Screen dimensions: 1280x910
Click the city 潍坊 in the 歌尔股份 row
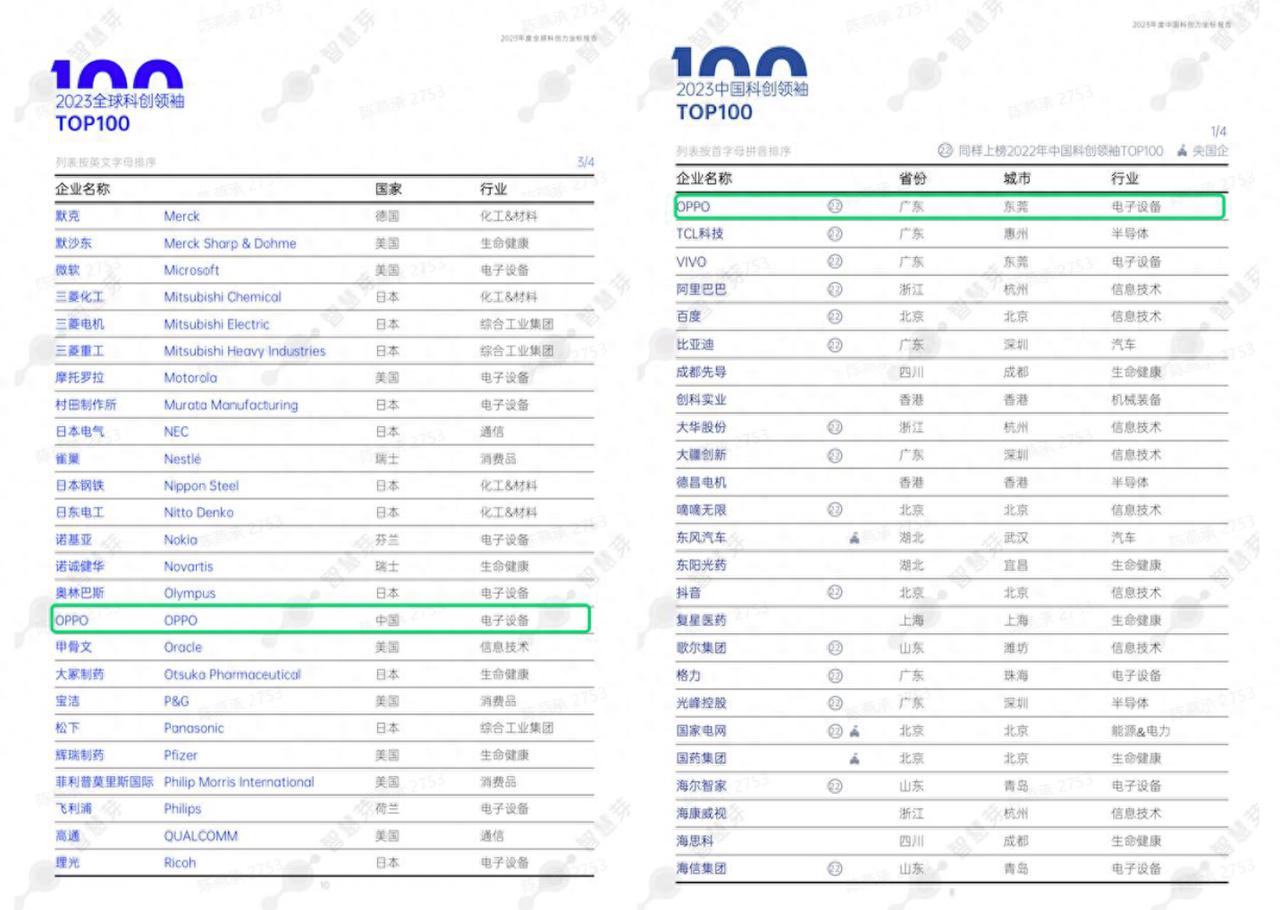pyautogui.click(x=1016, y=648)
